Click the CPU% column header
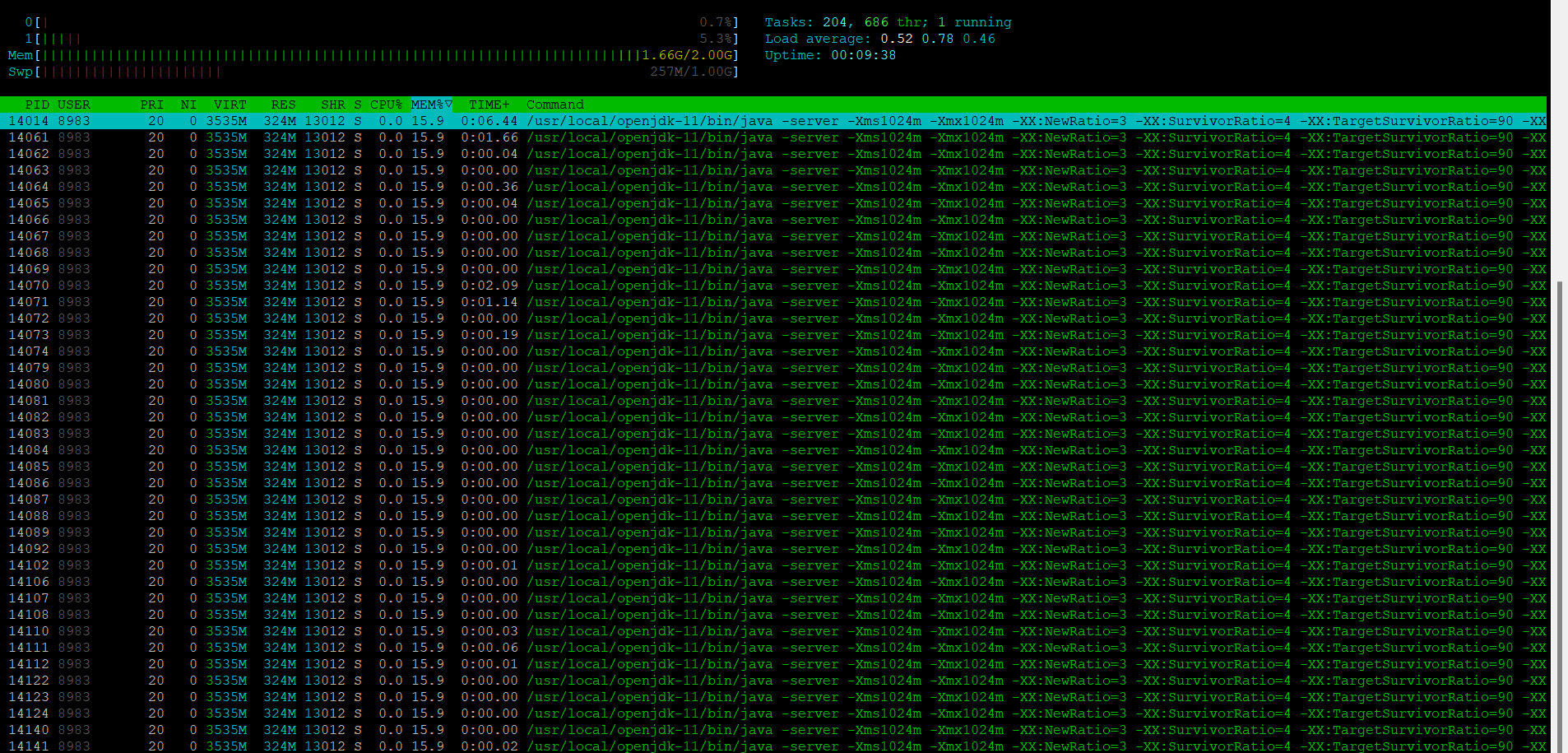 pos(387,105)
